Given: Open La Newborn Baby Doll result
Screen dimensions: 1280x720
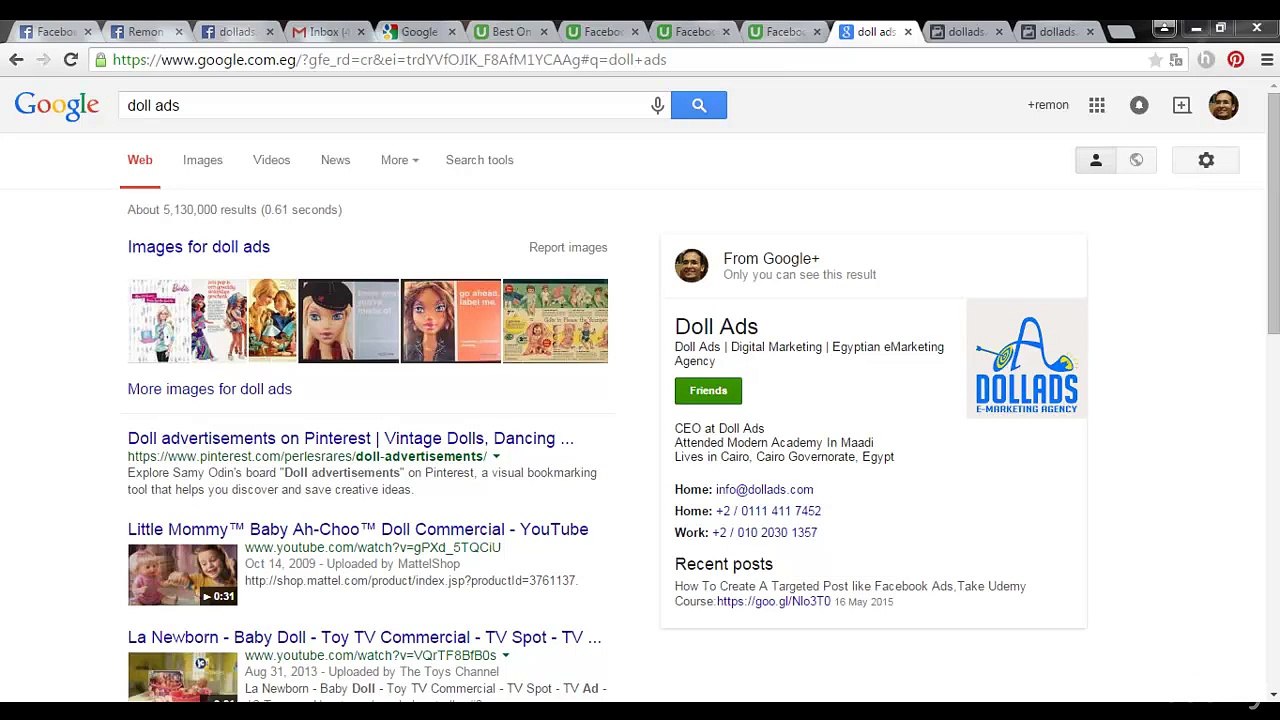Looking at the screenshot, I should pos(365,637).
